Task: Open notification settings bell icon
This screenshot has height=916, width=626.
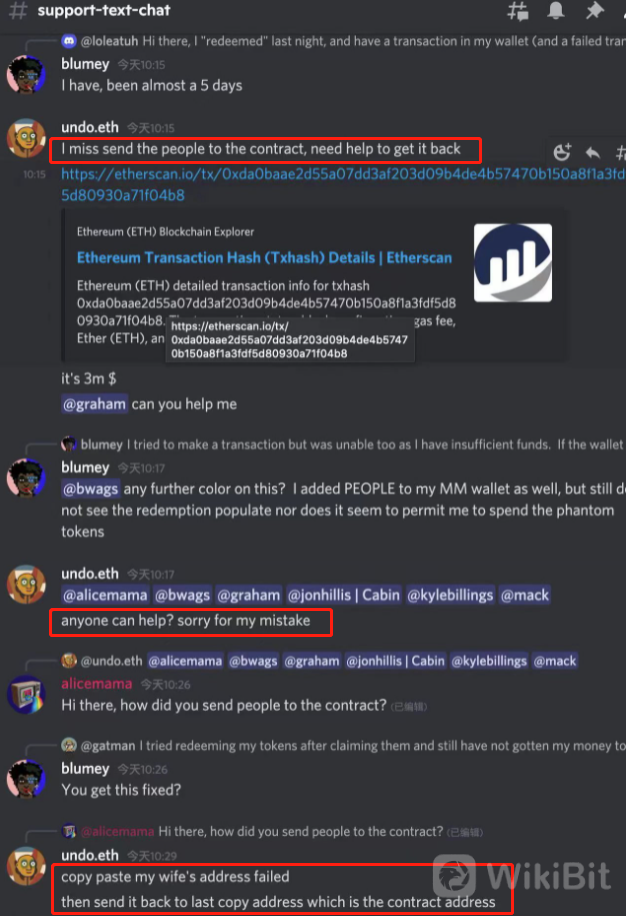Action: 555,11
